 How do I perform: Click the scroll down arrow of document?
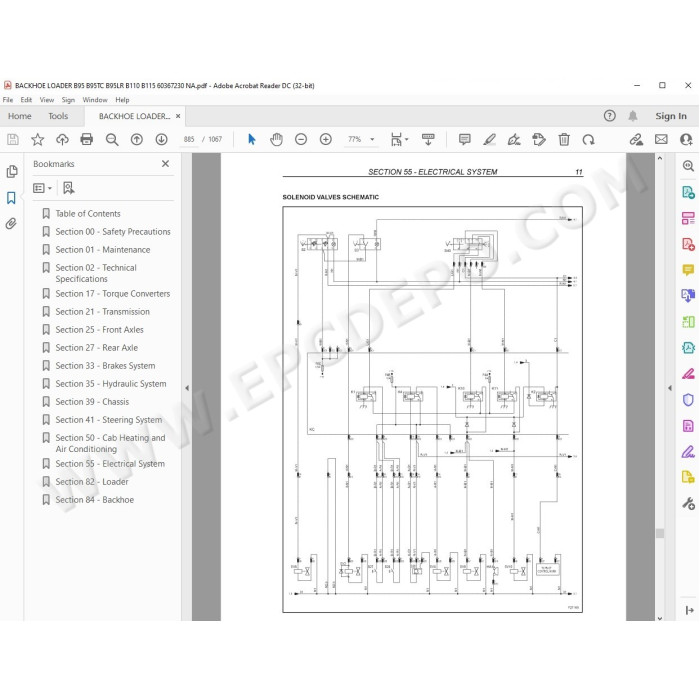pyautogui.click(x=660, y=618)
